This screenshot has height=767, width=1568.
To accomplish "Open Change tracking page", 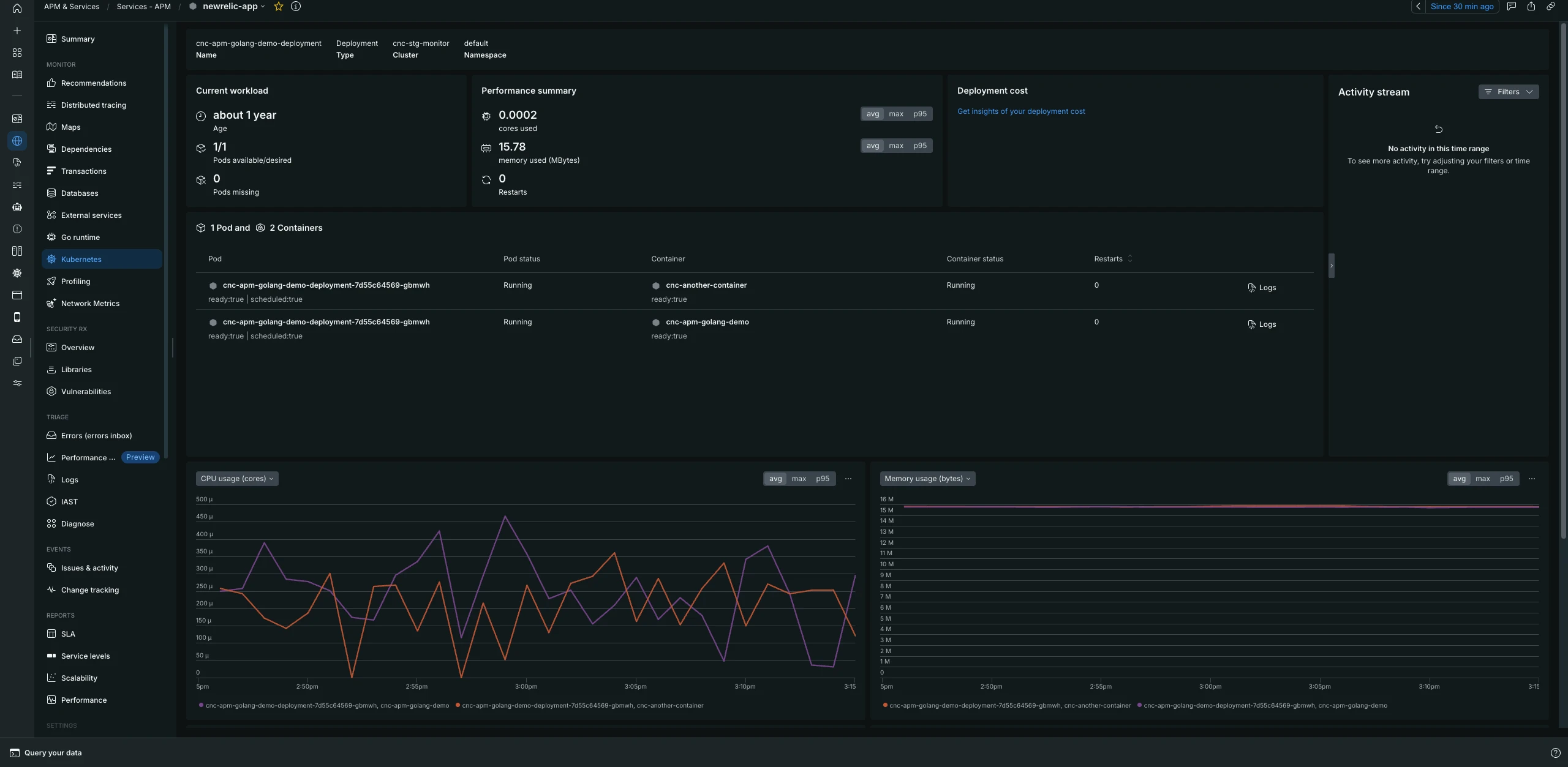I will pos(102,590).
